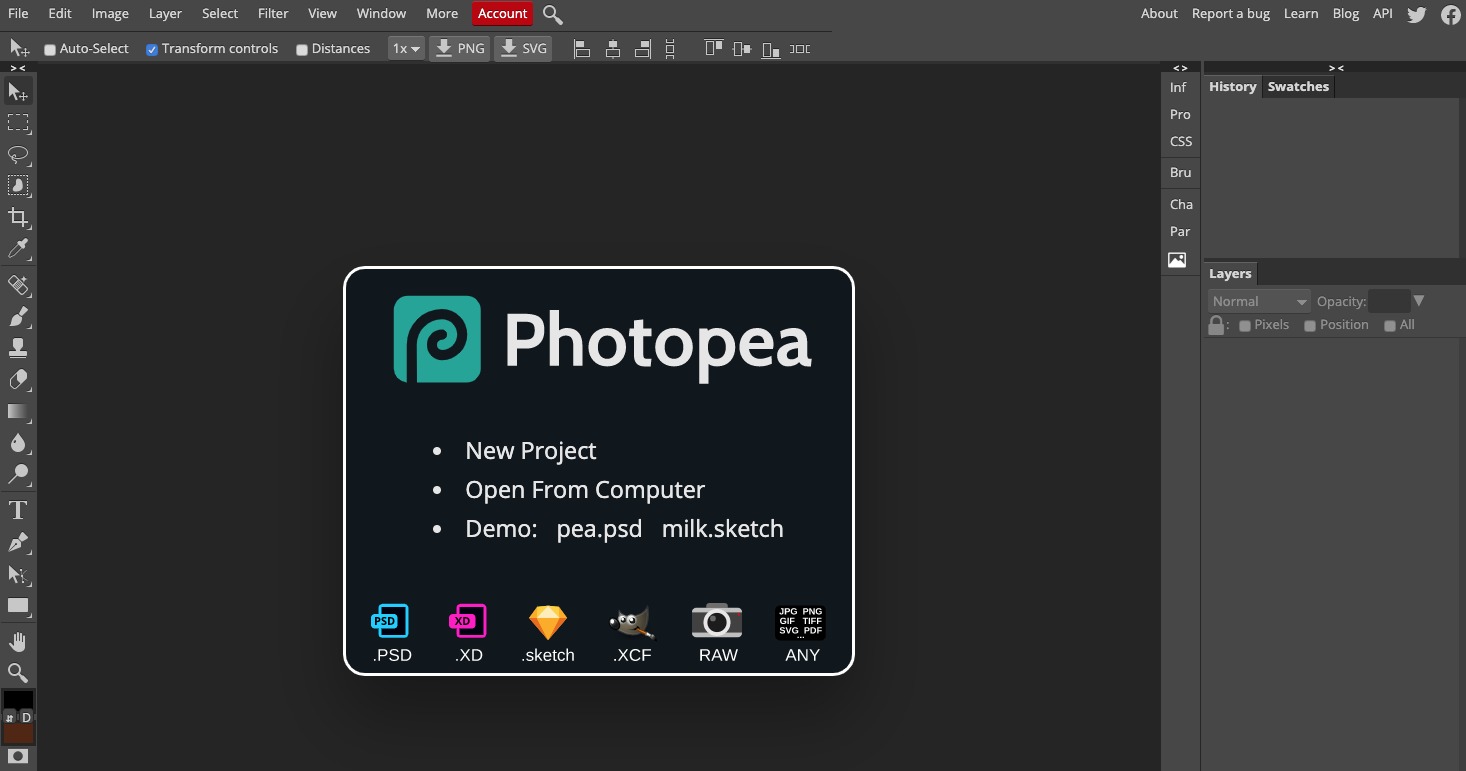1466x771 pixels.
Task: Click the lock icon in Layers panel
Action: pos(1216,325)
